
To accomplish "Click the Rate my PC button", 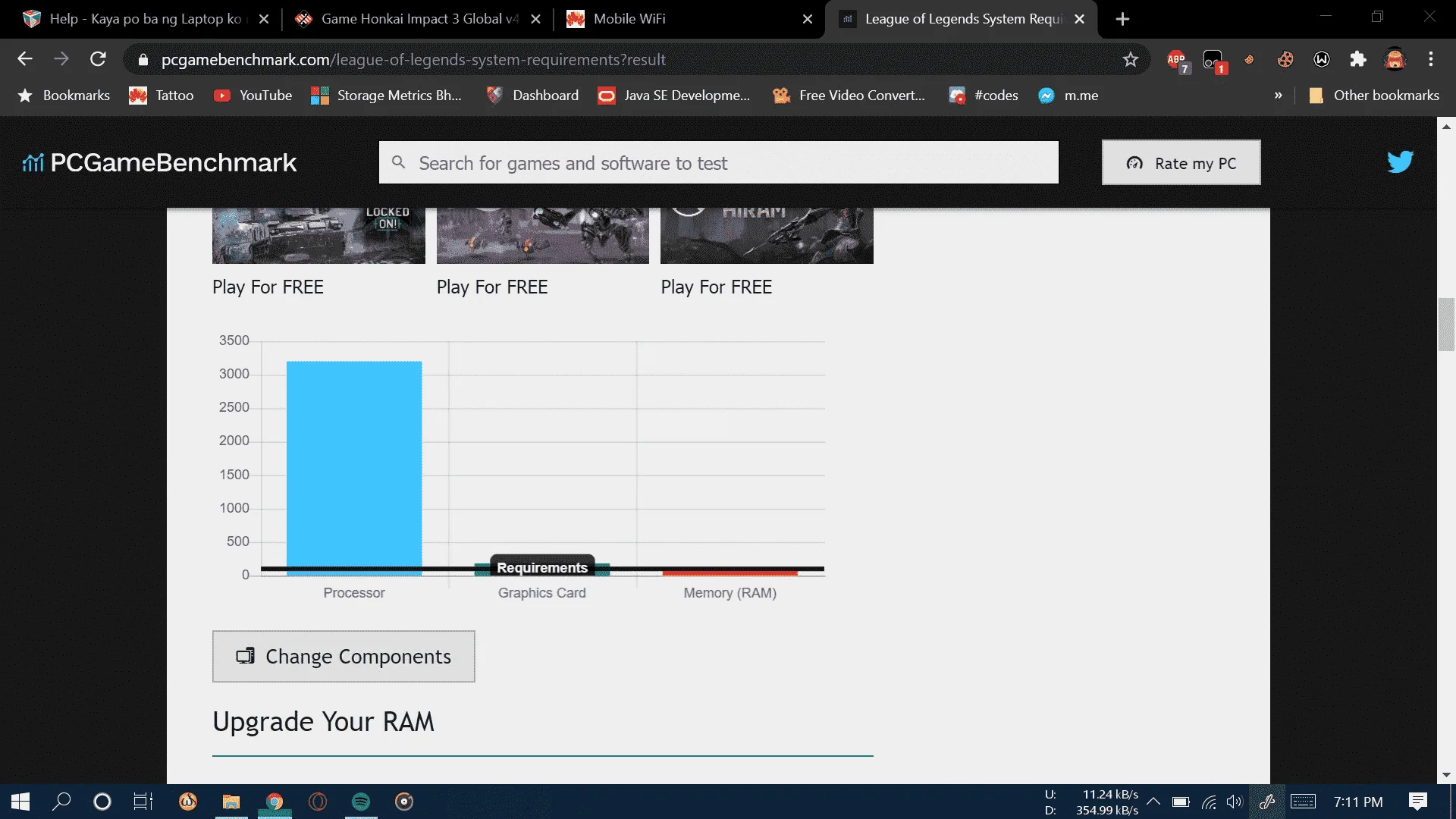I will pyautogui.click(x=1181, y=162).
